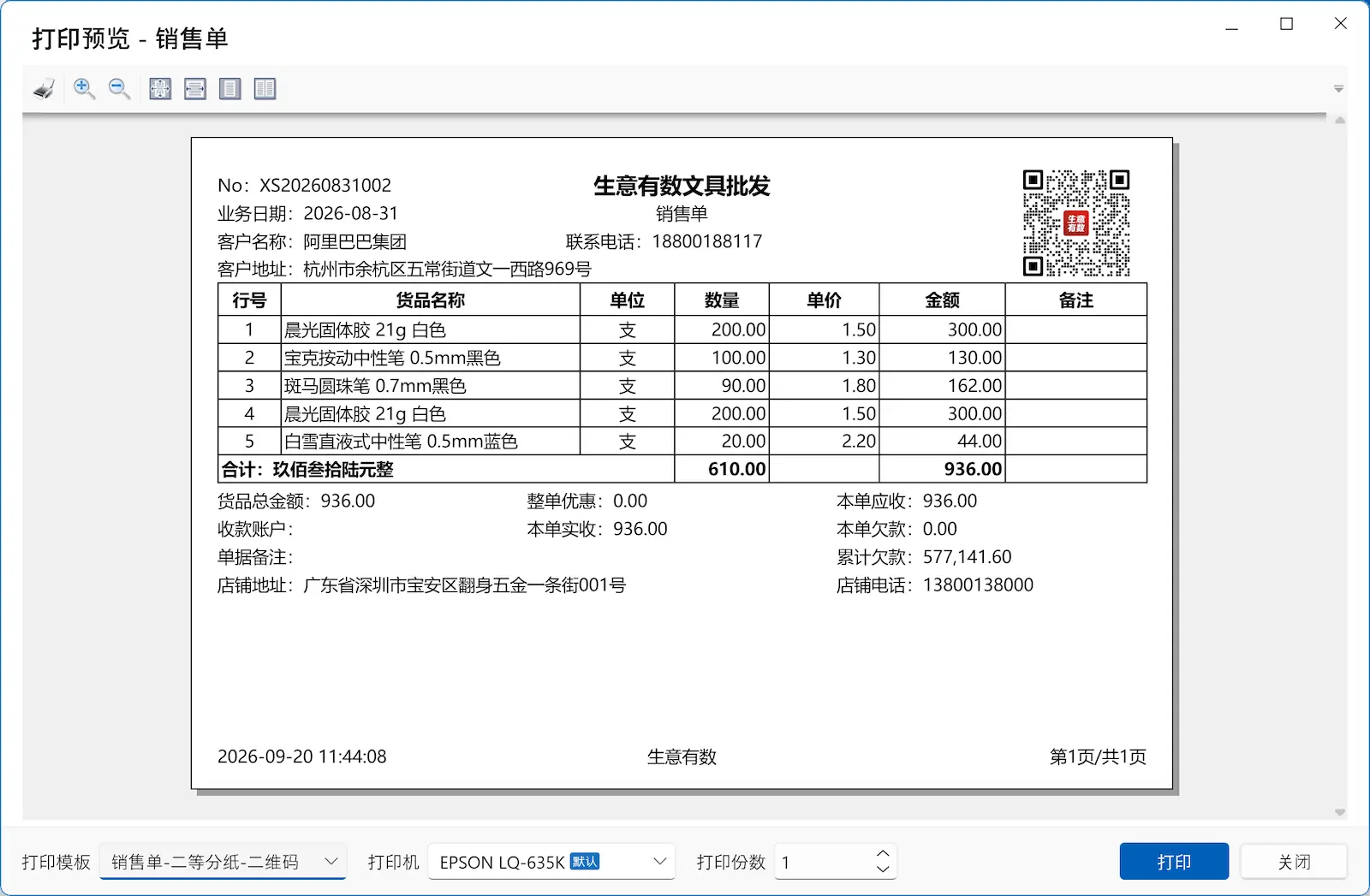
Task: Open the toolbar overflow arrow at right
Action: pyautogui.click(x=1338, y=89)
